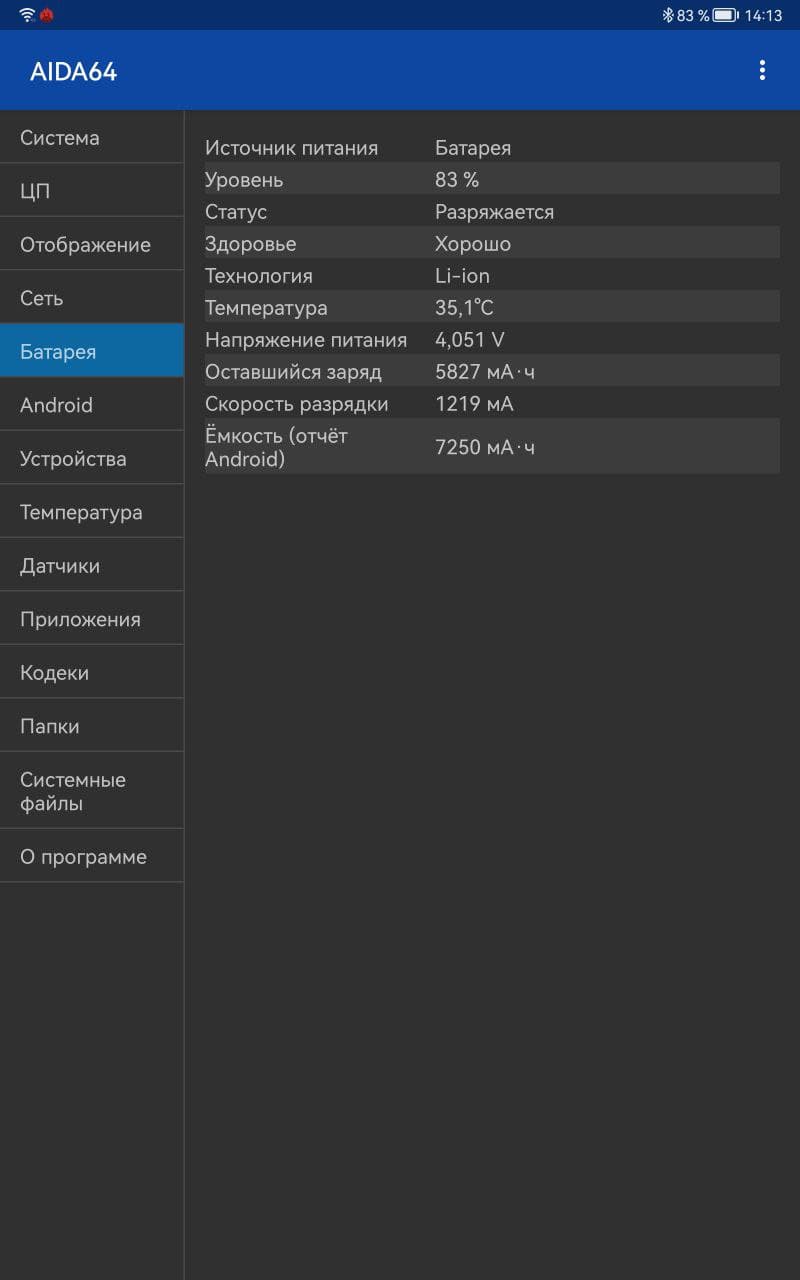Switch to the ЦП section
Screen dimensions: 800x1280
coord(92,191)
